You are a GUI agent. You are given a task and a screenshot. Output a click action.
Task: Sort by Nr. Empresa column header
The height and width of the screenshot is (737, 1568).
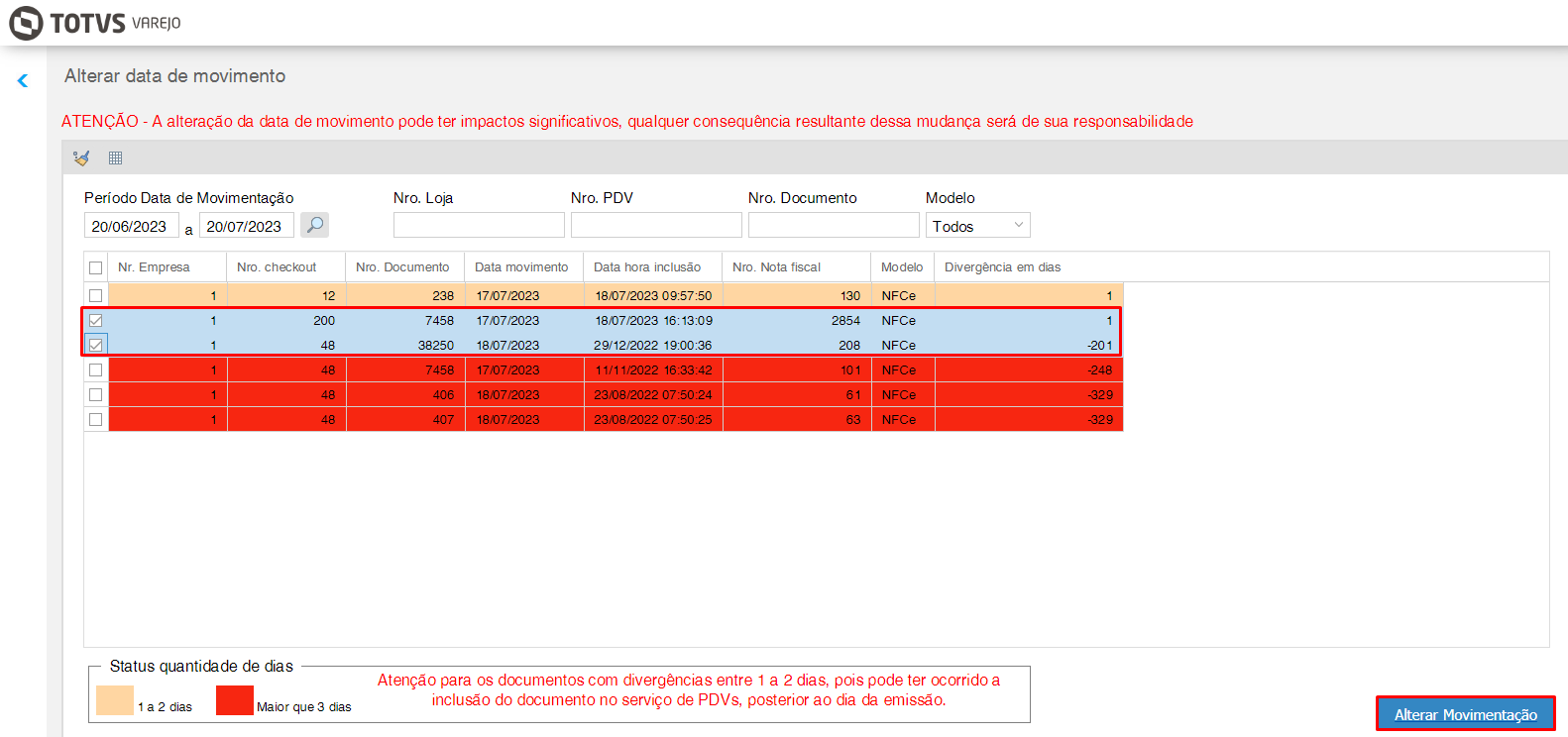pyautogui.click(x=168, y=267)
